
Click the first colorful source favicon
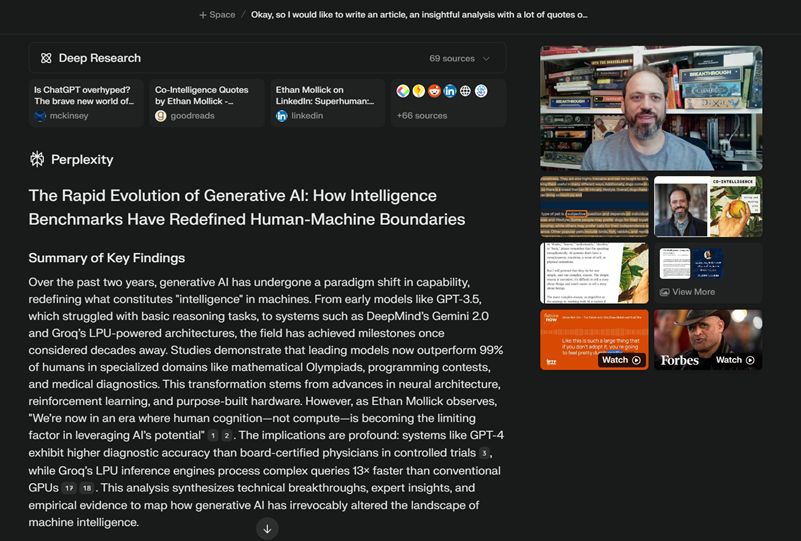pyautogui.click(x=403, y=91)
